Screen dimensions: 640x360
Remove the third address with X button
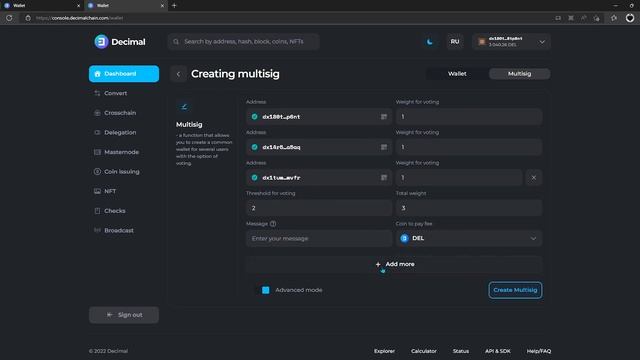533,178
